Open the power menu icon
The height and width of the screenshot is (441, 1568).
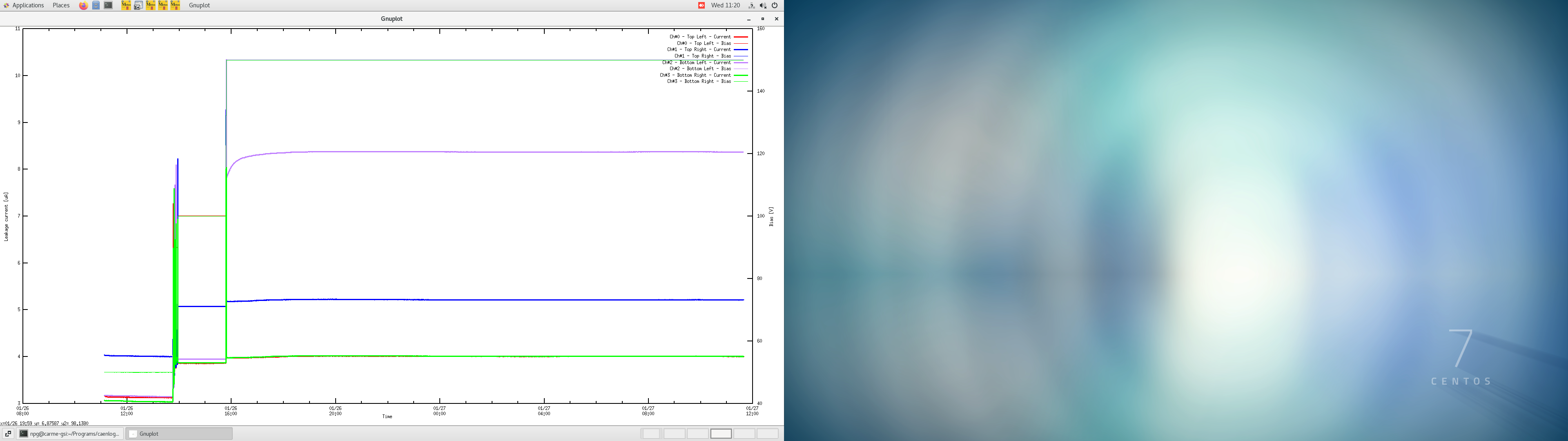coord(775,5)
